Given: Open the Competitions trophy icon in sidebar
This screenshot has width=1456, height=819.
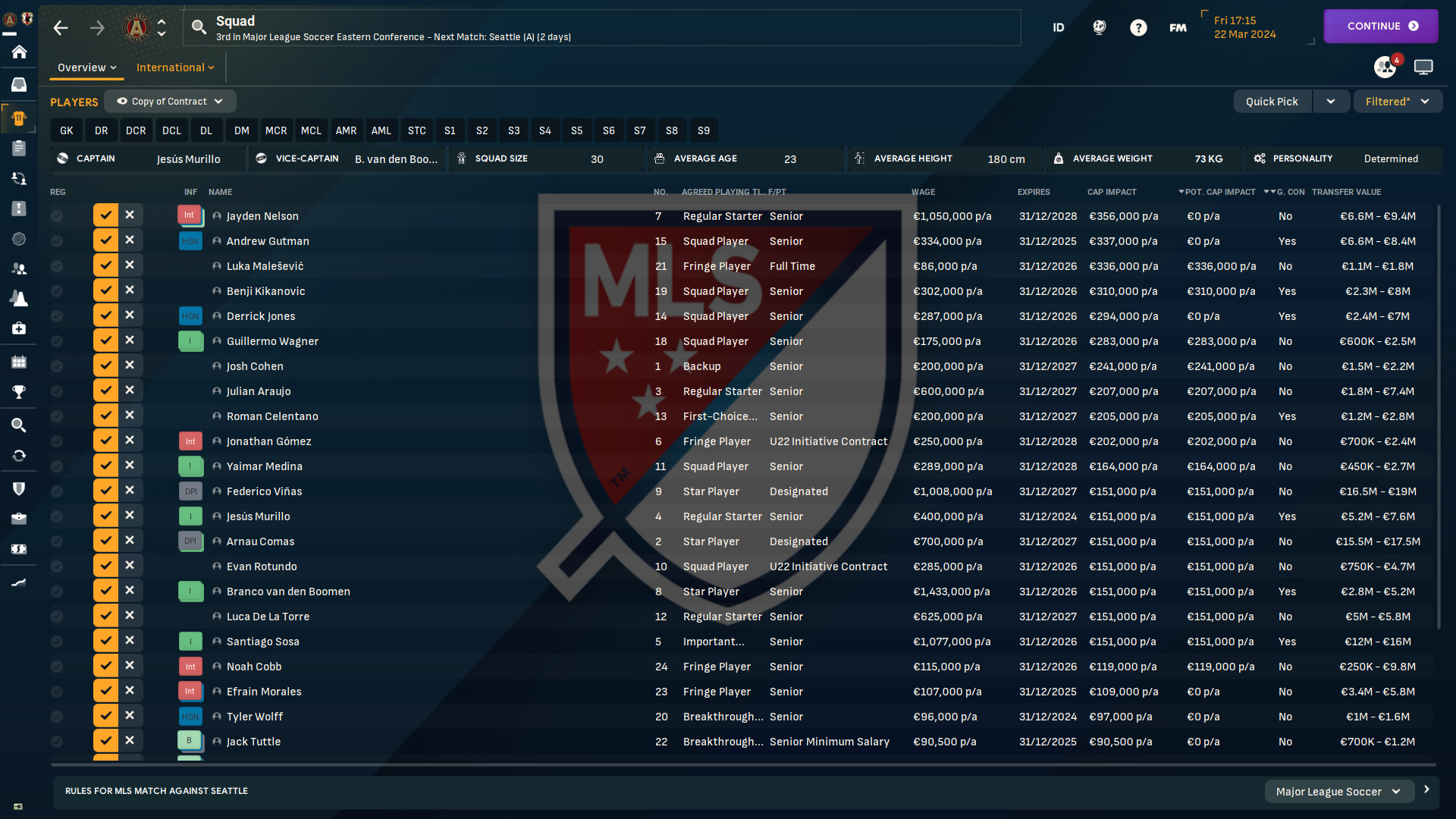Looking at the screenshot, I should pos(19,392).
